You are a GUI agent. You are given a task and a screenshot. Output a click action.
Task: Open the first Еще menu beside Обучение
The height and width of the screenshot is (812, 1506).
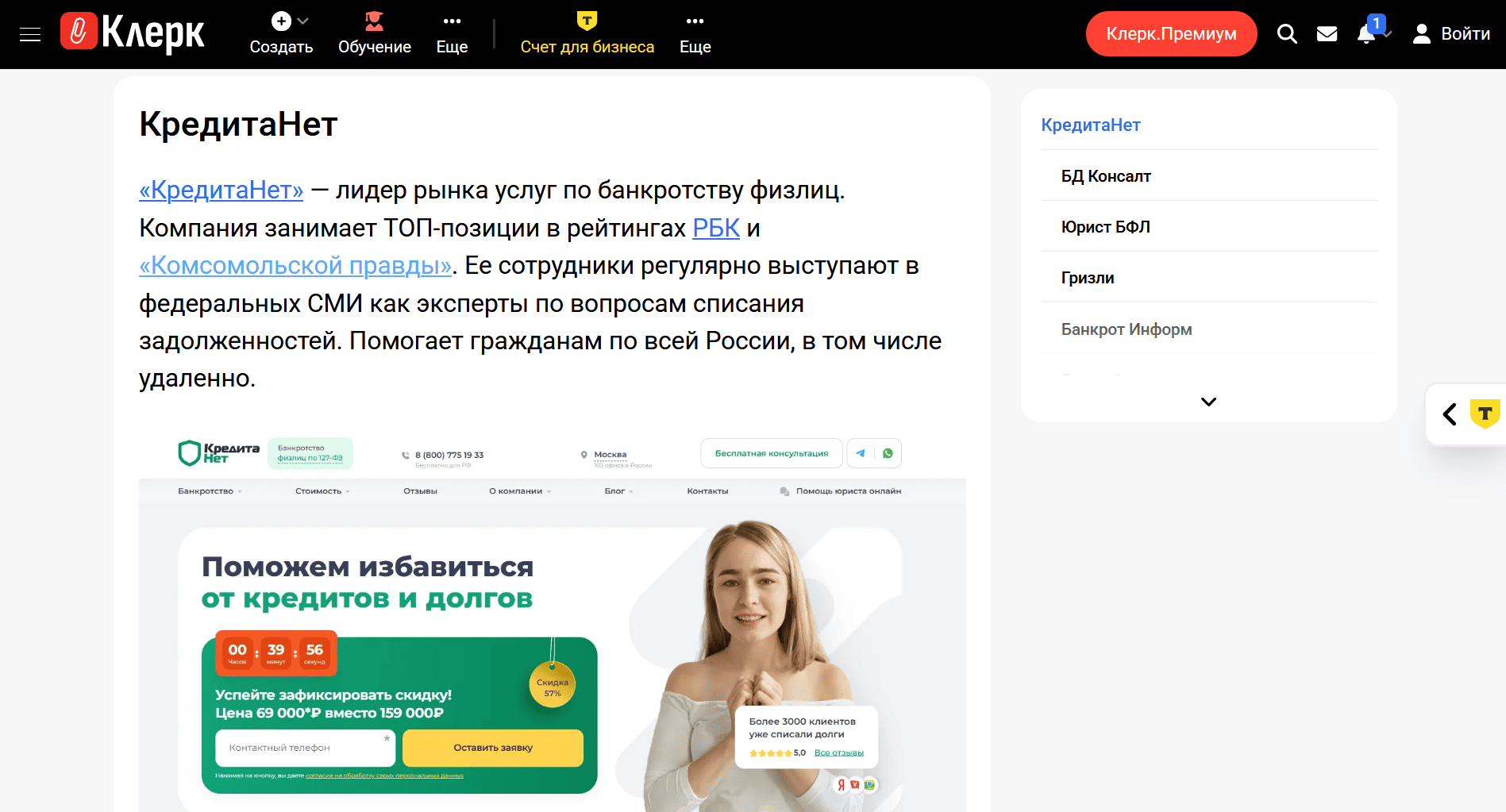pos(452,34)
